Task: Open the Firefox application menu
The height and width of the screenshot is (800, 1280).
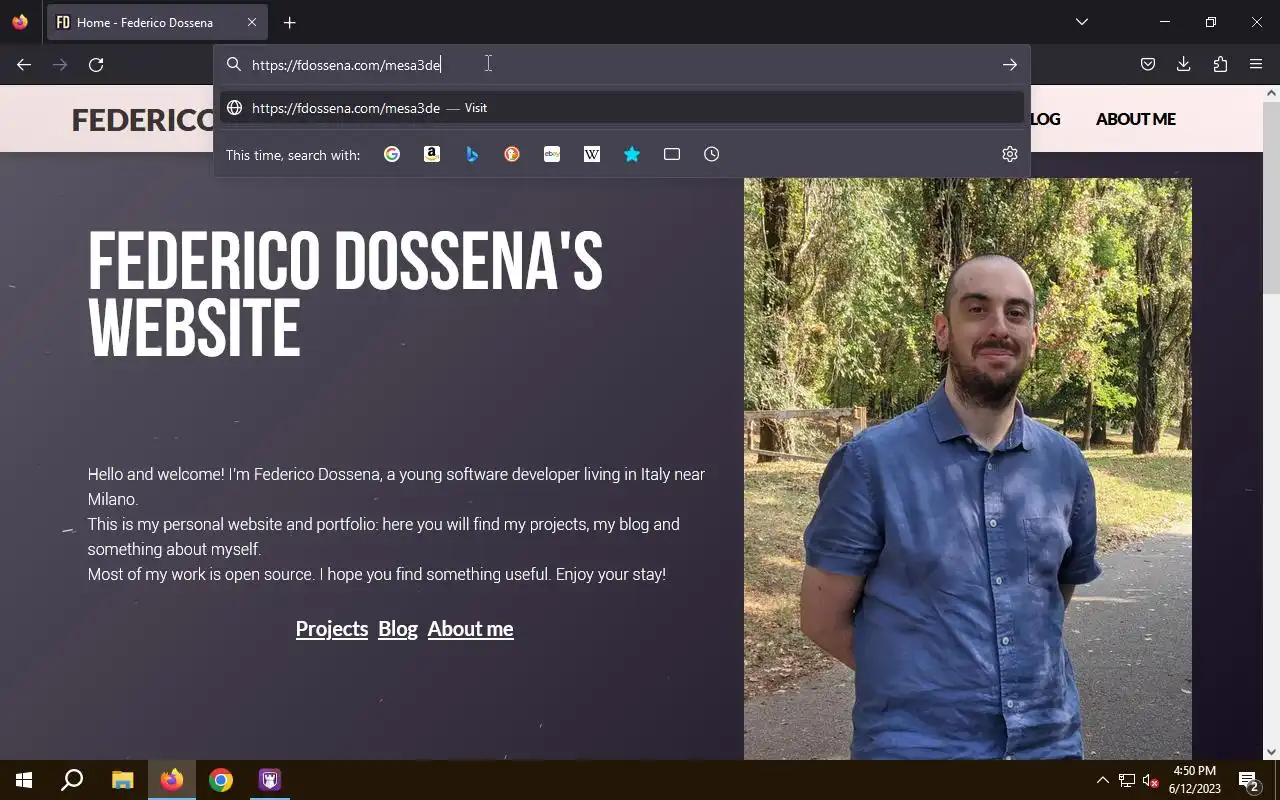Action: tap(1256, 65)
